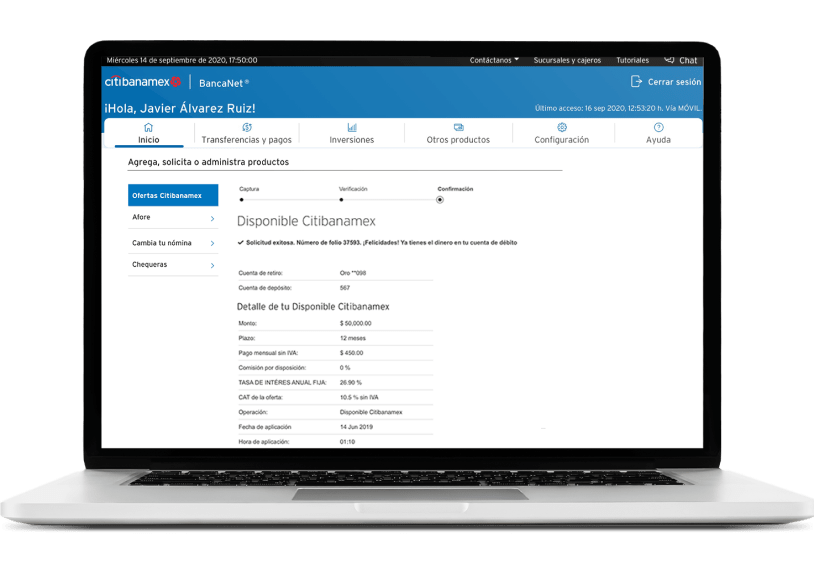Viewport: 814px width, 570px height.
Task: Click the logout icon beside Cerrar sesión
Action: pyautogui.click(x=636, y=82)
